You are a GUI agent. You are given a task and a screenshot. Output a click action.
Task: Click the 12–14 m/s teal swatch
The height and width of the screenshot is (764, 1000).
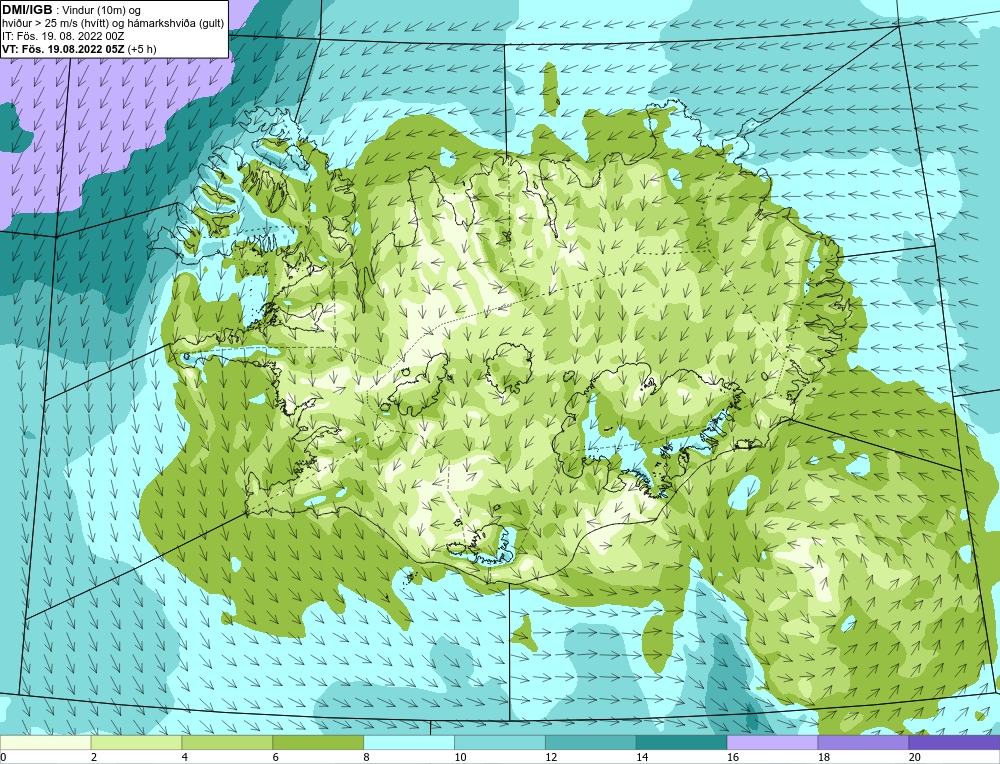point(591,742)
